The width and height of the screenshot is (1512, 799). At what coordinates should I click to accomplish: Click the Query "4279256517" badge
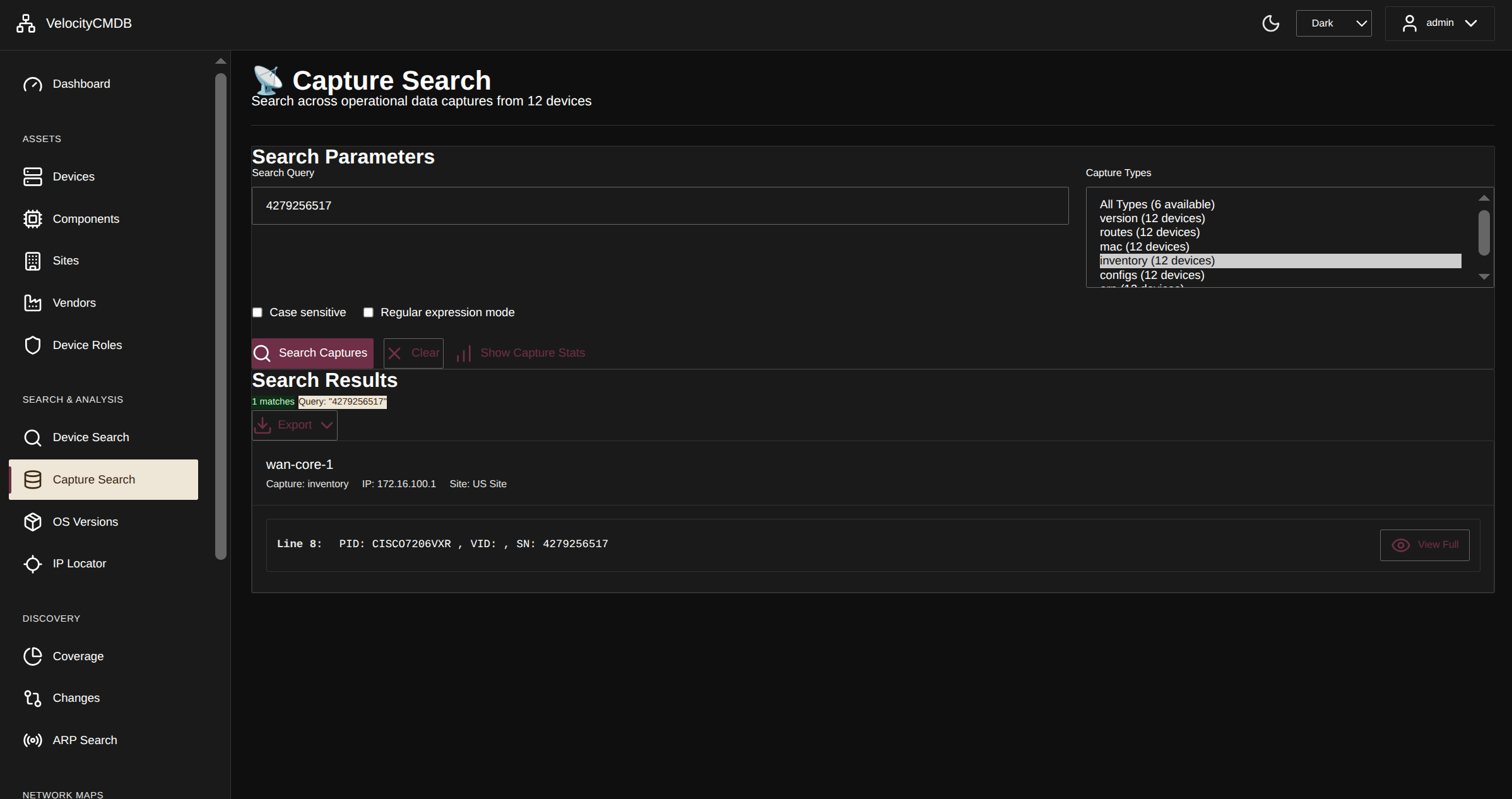click(343, 401)
